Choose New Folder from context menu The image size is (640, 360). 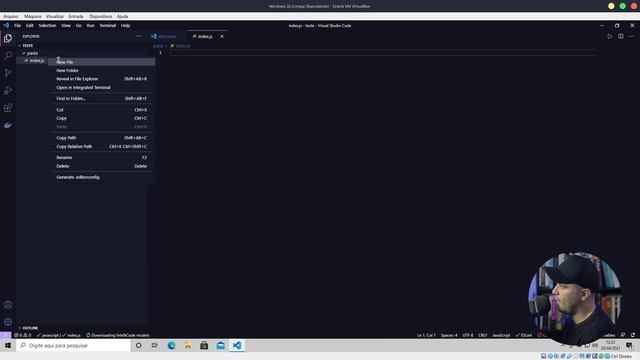pos(102,71)
